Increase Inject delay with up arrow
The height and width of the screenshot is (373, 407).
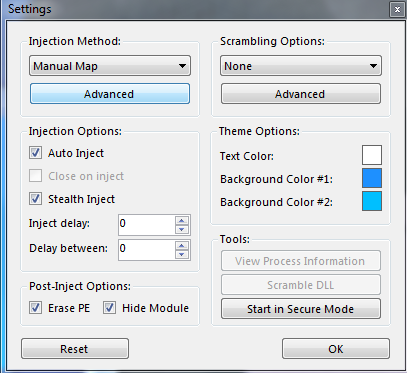tap(182, 220)
